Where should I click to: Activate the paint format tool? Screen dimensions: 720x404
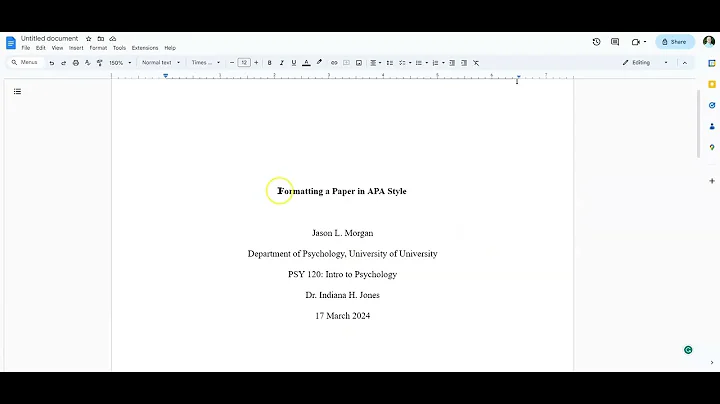pyautogui.click(x=100, y=63)
